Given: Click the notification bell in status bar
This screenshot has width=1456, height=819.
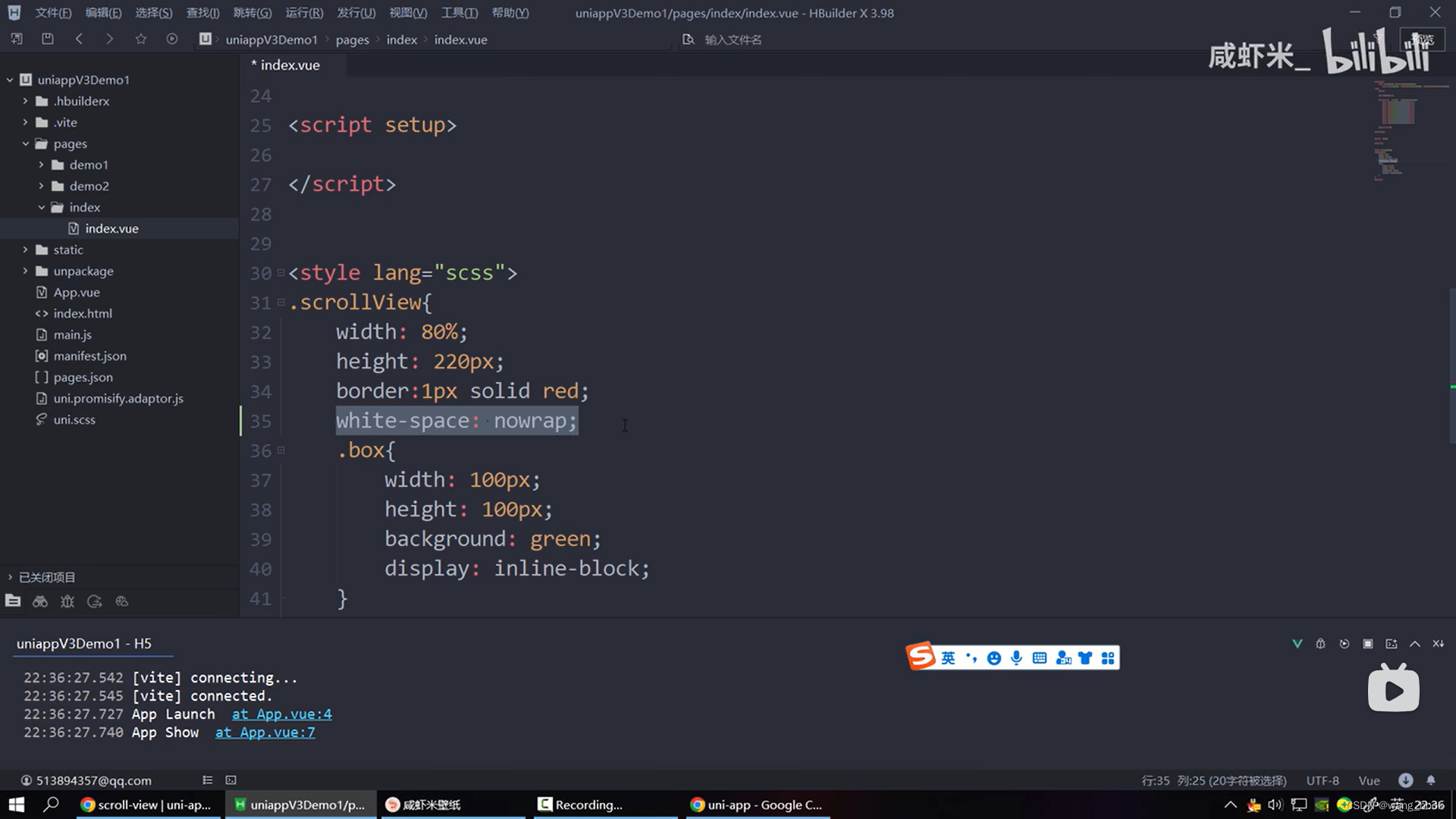Looking at the screenshot, I should coord(1431,780).
